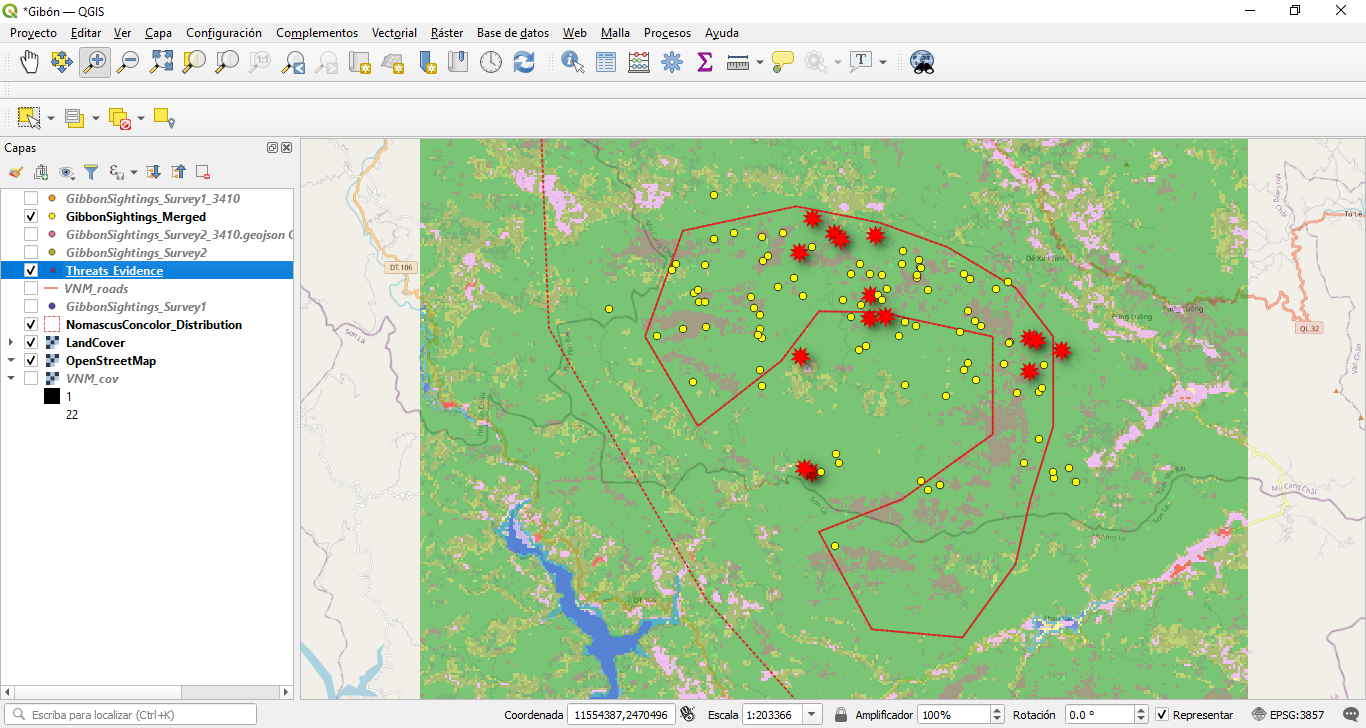This screenshot has height=728, width=1366.
Task: Open the statistical summary sigma icon
Action: point(704,62)
